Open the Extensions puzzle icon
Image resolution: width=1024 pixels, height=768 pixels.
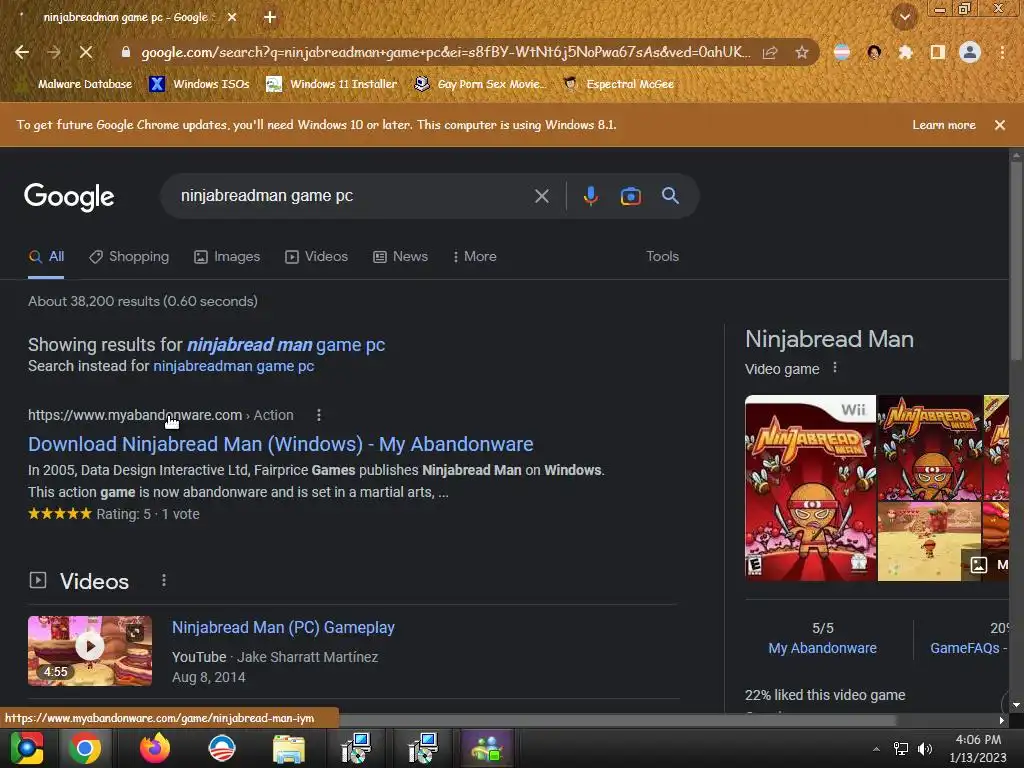pos(905,52)
